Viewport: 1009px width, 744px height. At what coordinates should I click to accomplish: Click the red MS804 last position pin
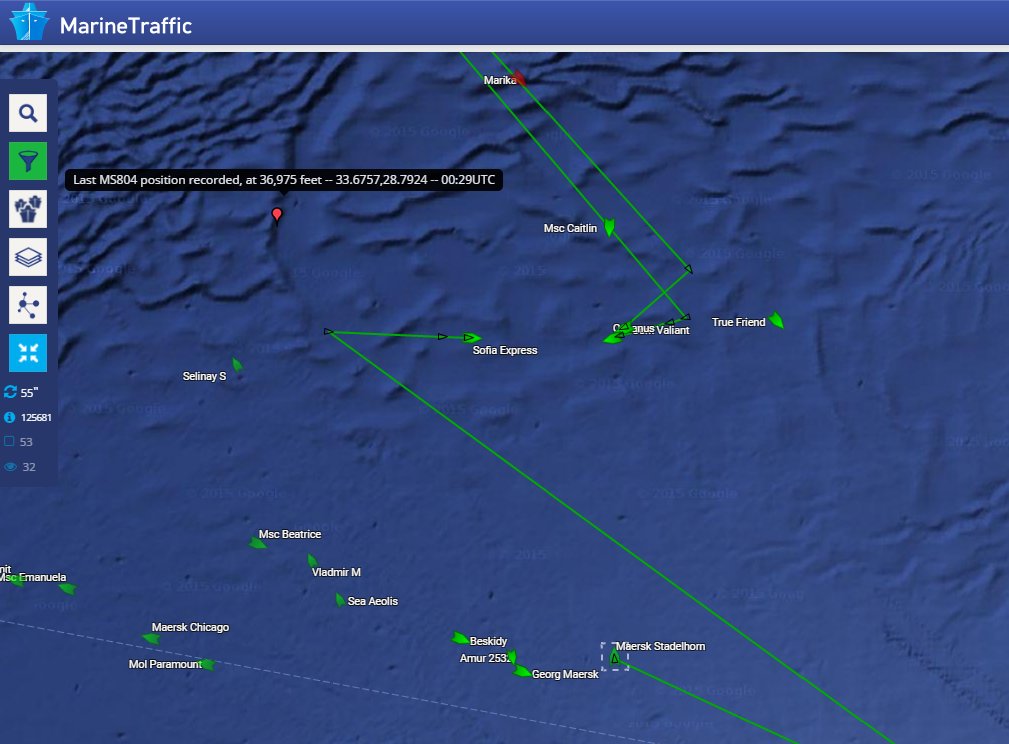pyautogui.click(x=277, y=215)
